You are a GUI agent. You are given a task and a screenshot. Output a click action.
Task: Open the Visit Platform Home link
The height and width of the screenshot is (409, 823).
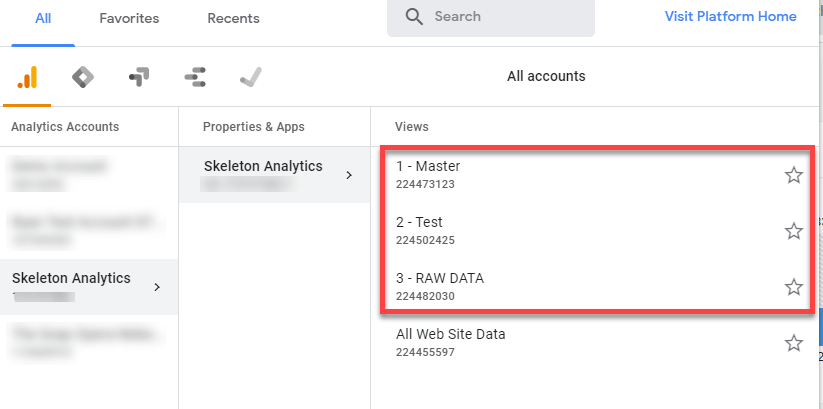click(x=731, y=16)
